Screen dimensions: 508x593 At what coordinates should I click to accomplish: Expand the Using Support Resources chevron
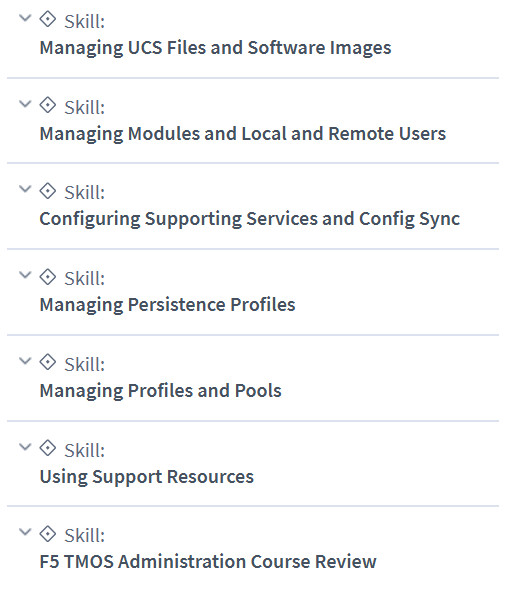click(x=25, y=447)
